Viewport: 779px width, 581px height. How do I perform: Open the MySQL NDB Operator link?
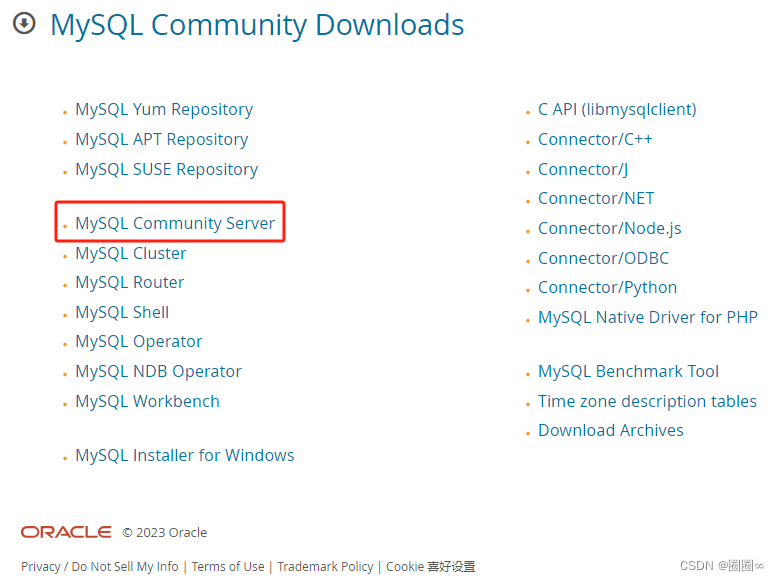(x=158, y=372)
